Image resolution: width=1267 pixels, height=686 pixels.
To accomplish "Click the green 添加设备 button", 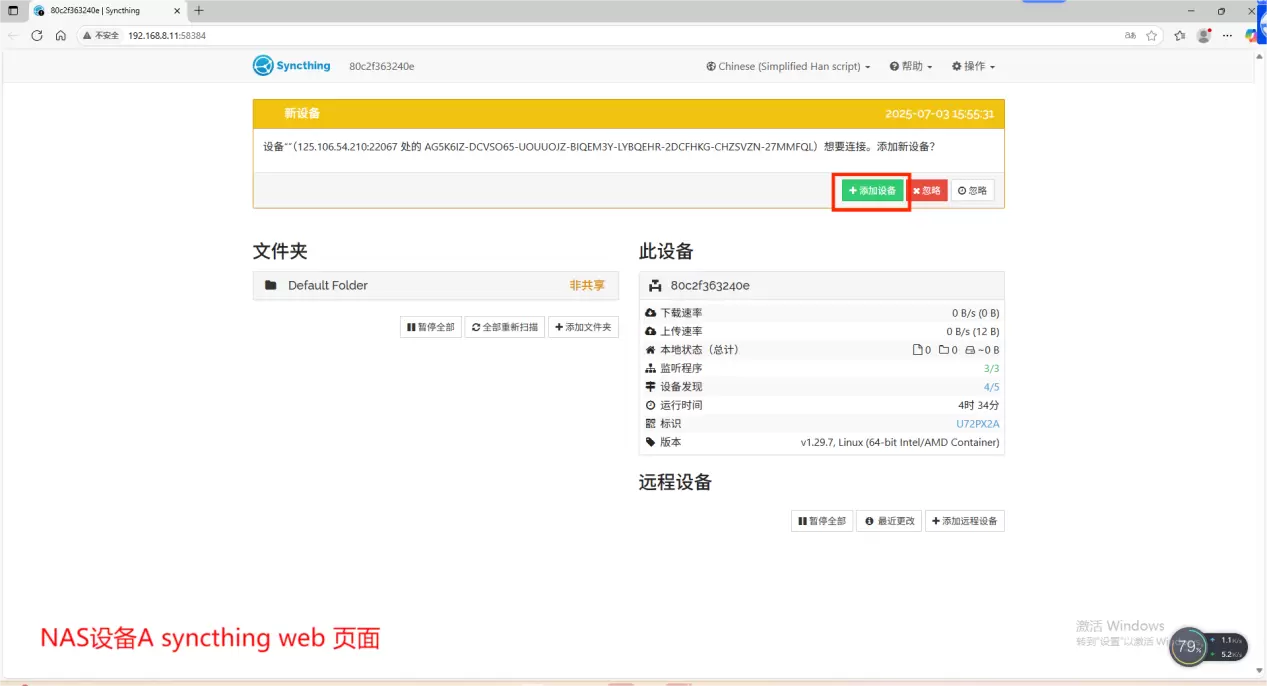I will point(872,191).
